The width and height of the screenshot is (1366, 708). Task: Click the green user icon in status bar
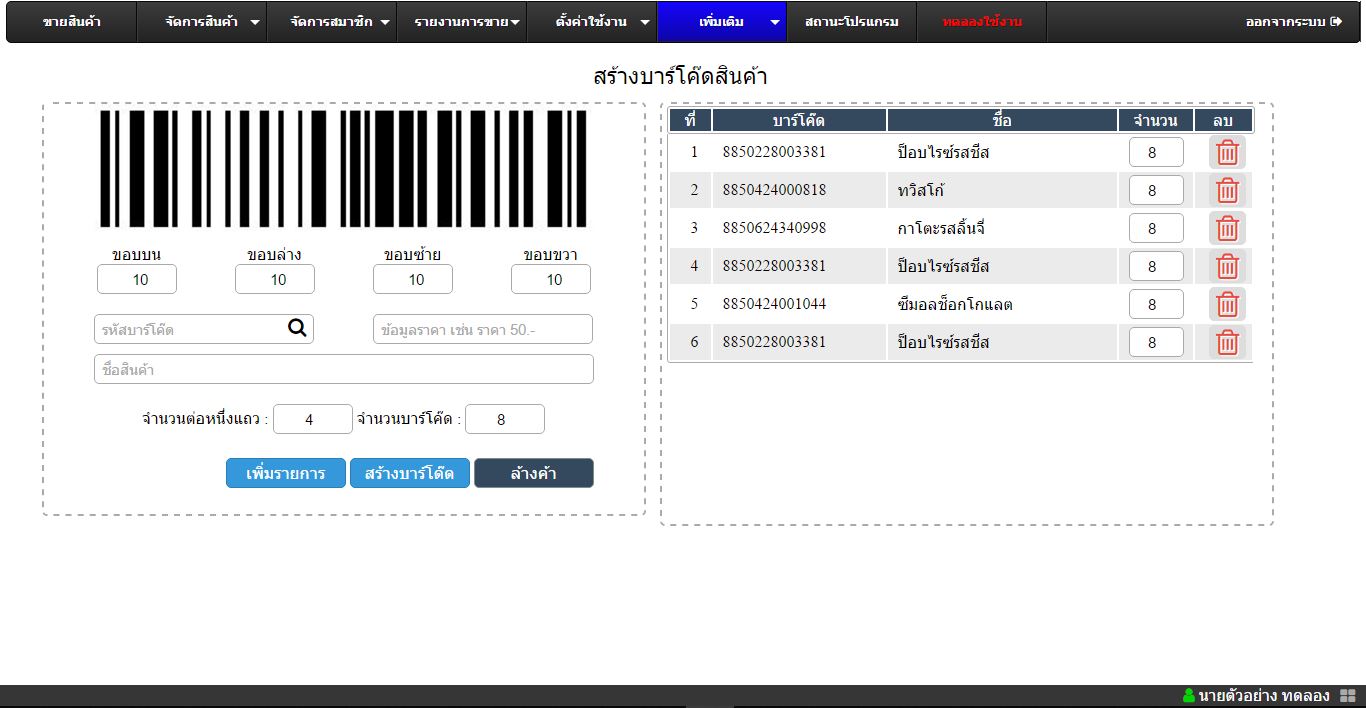(1189, 696)
